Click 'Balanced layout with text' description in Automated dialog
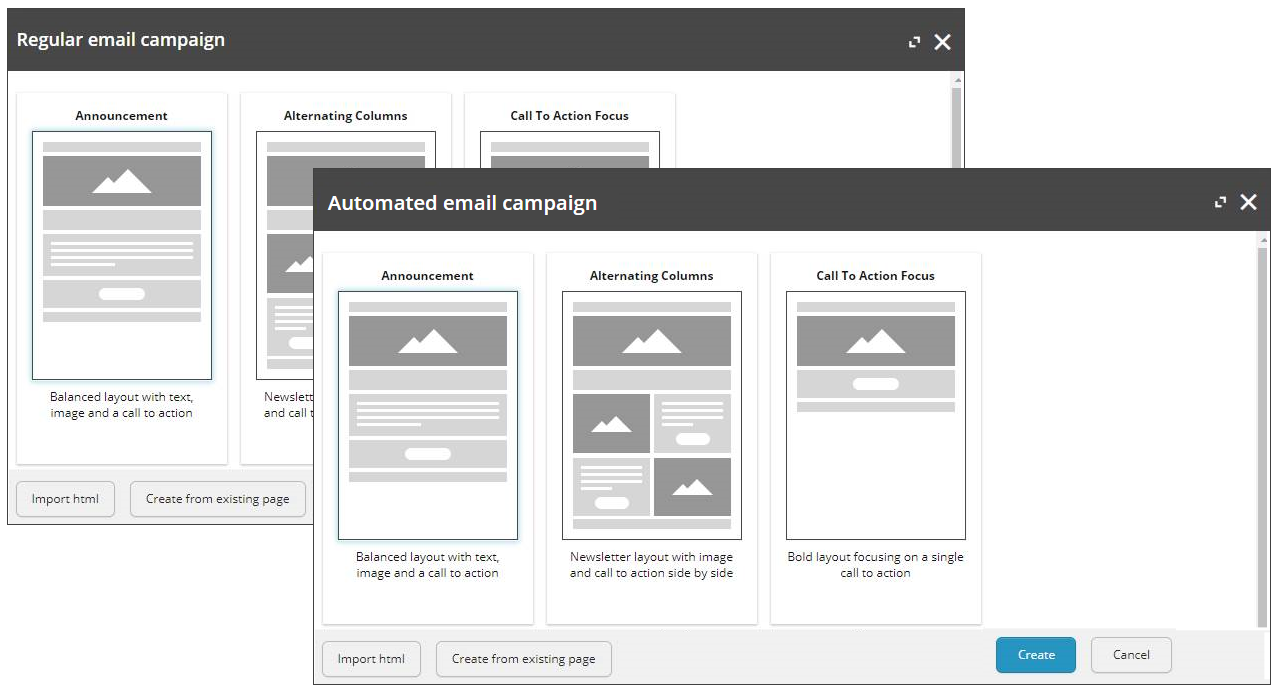Screen dimensions: 1287x691 (428, 565)
